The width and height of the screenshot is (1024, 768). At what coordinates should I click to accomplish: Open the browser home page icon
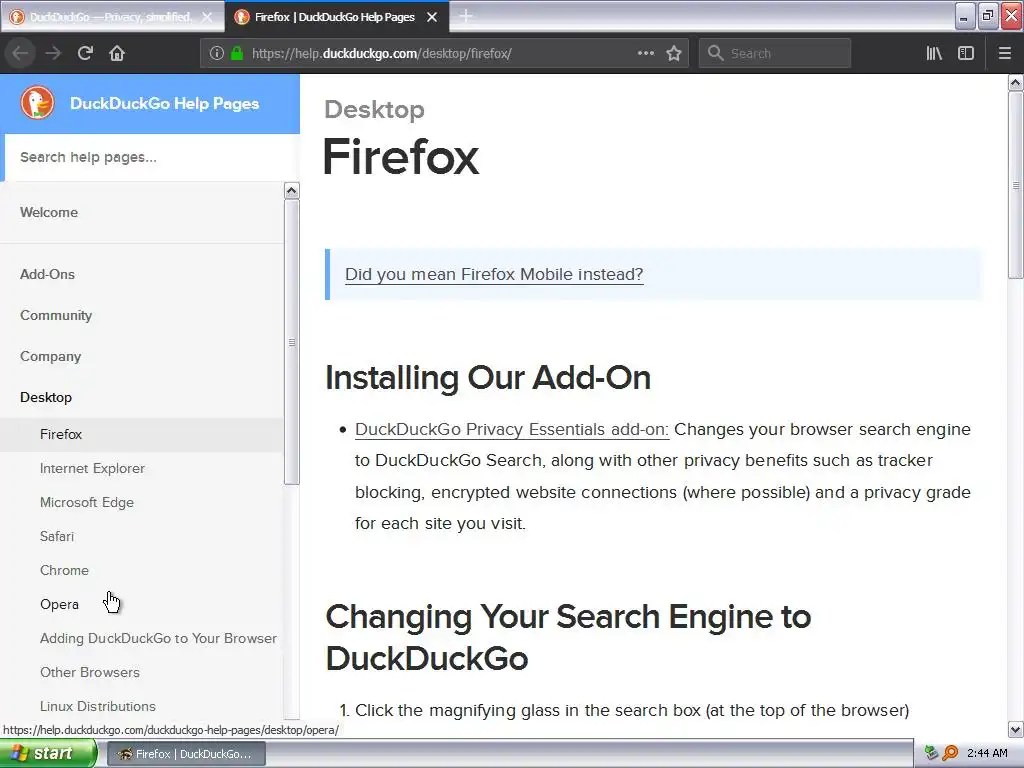[117, 53]
